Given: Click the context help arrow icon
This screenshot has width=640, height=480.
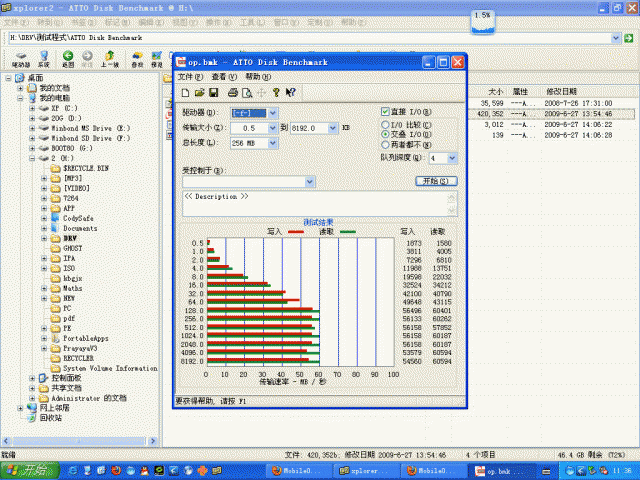Looking at the screenshot, I should coord(290,92).
